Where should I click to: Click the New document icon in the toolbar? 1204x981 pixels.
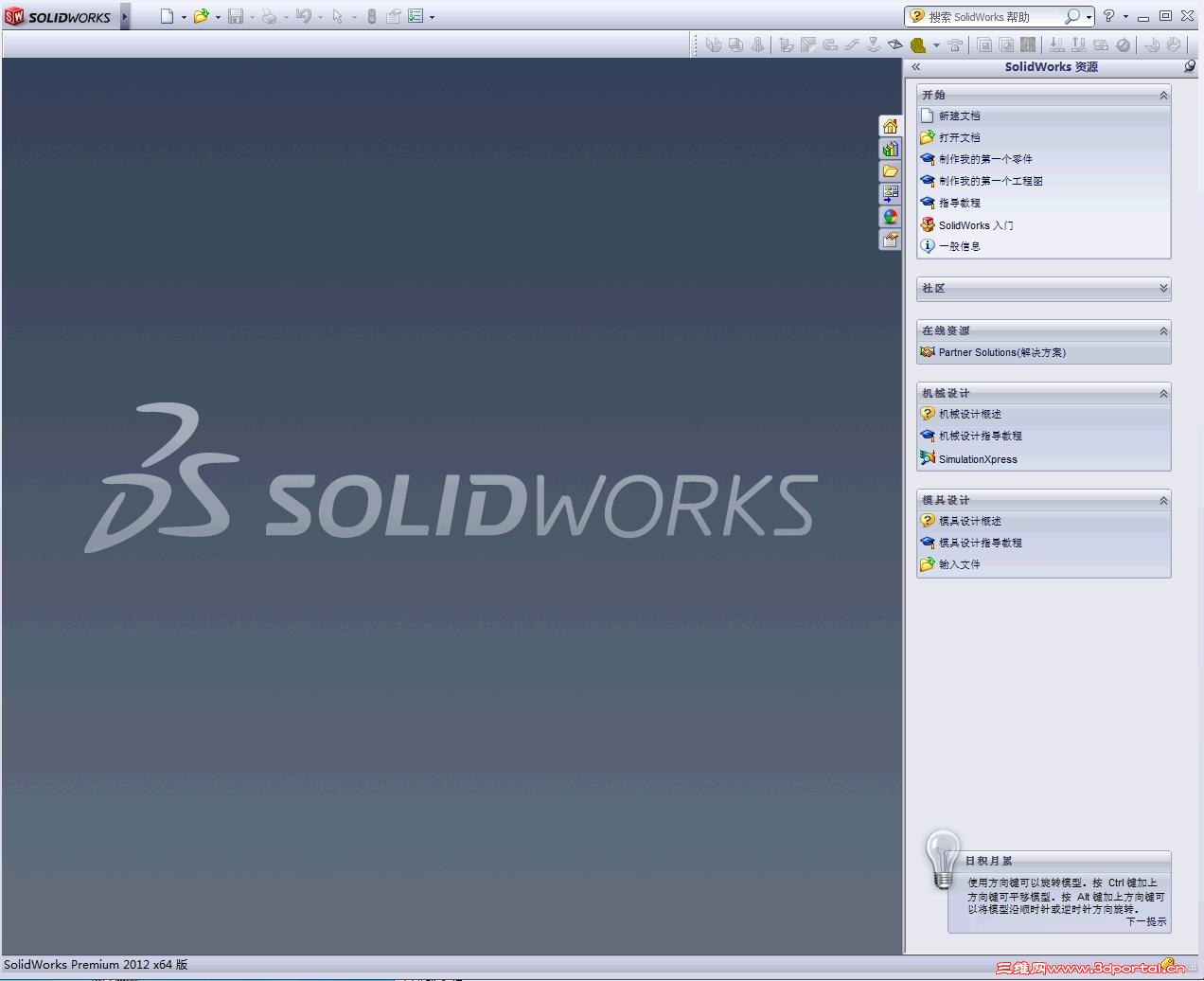pyautogui.click(x=168, y=16)
